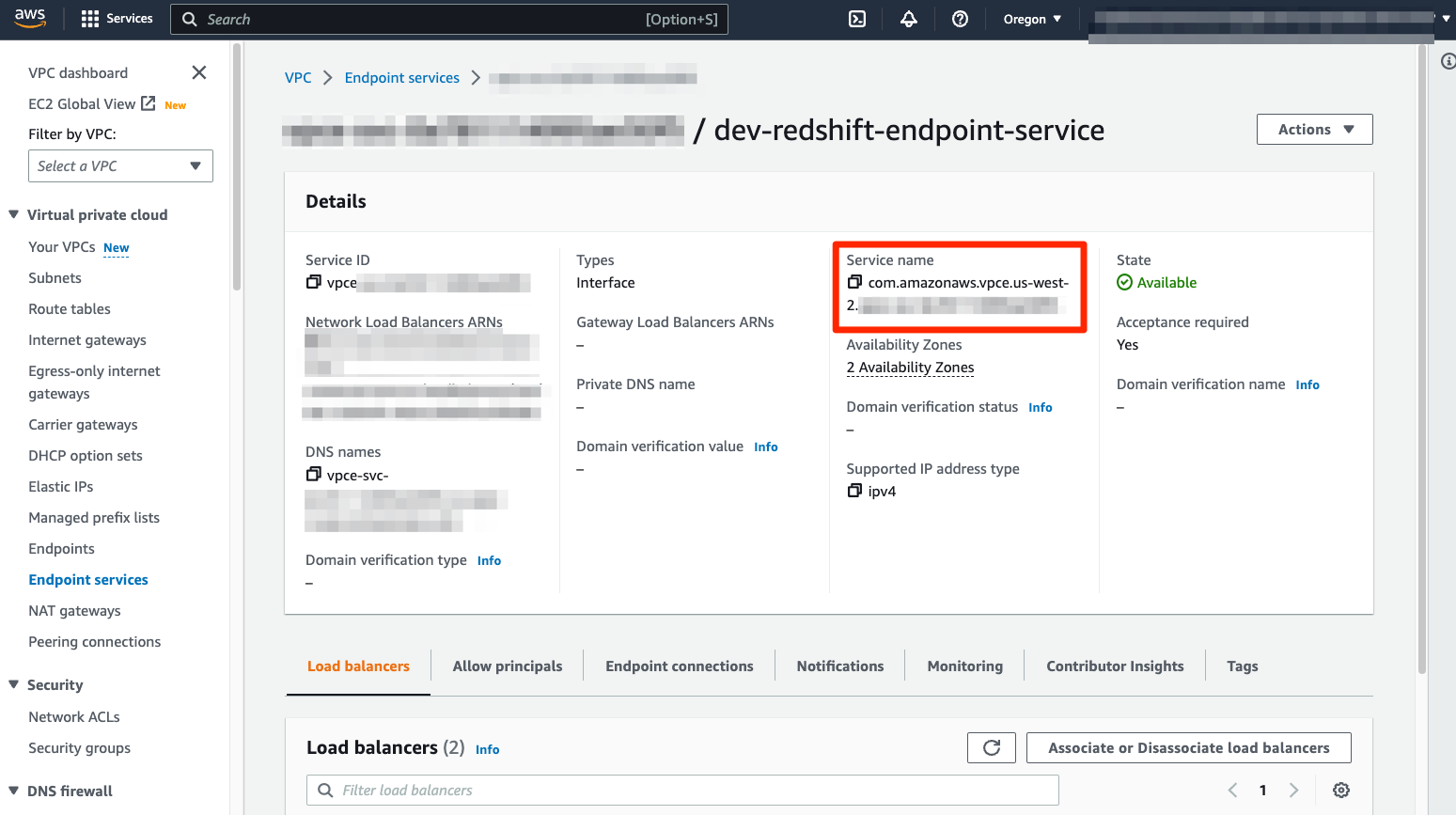Open NAT gateways in sidebar

click(74, 610)
